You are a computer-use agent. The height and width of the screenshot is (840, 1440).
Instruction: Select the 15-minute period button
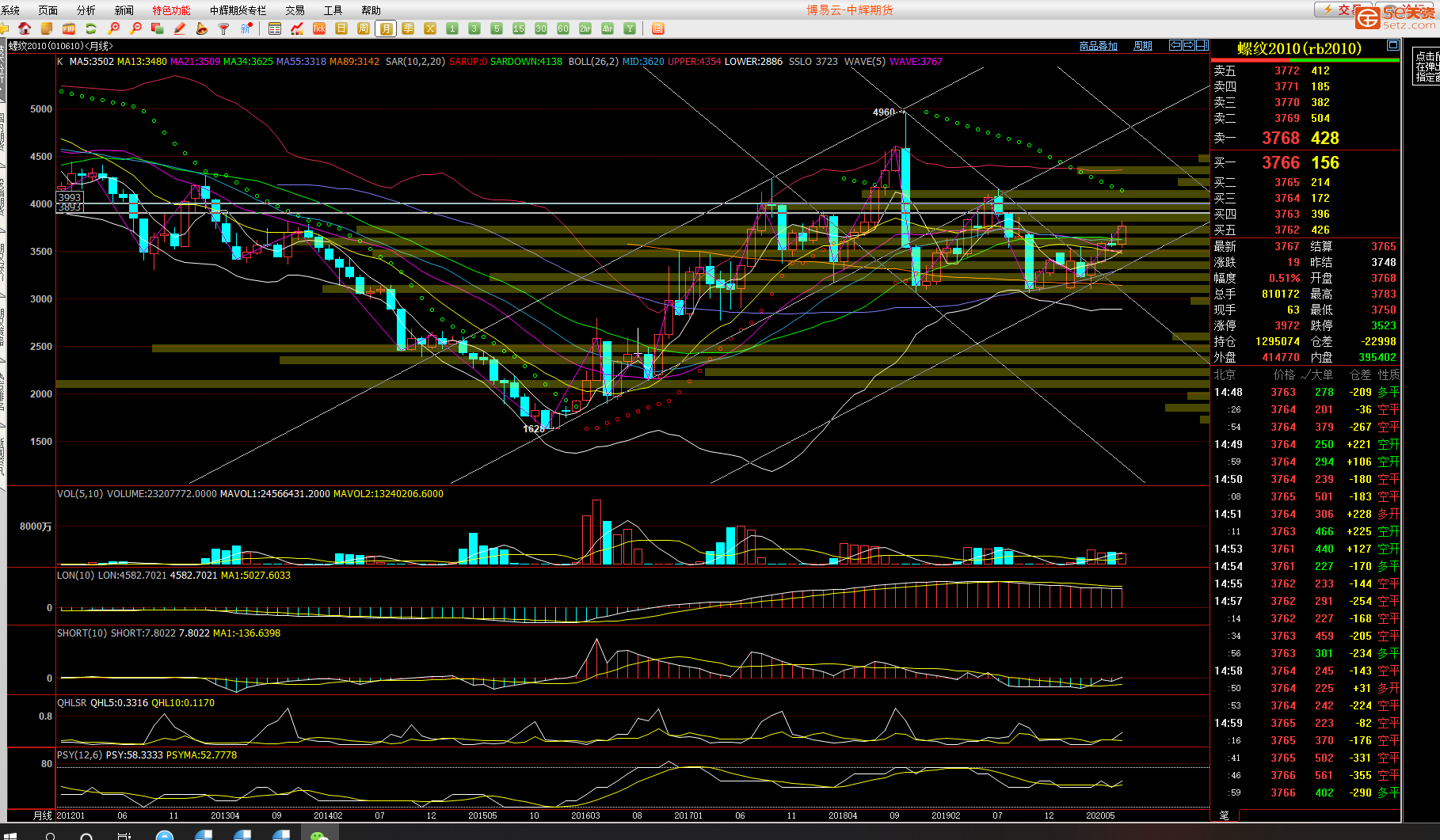519,29
